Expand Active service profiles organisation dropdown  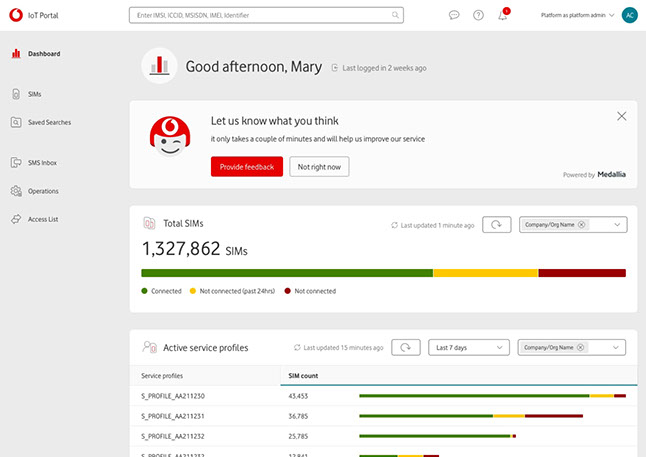click(x=617, y=347)
